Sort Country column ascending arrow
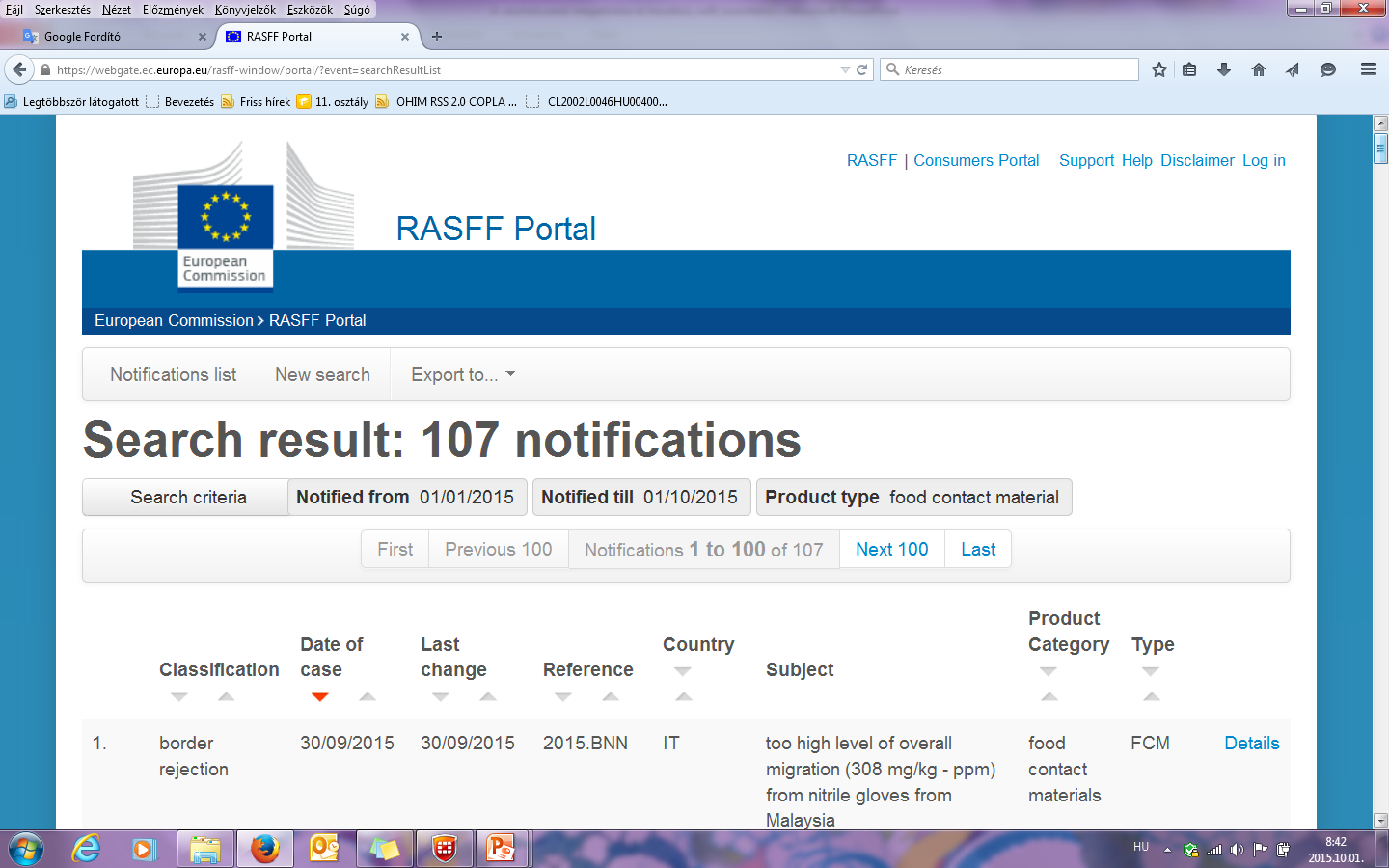This screenshot has width=1389, height=868. pos(684,696)
